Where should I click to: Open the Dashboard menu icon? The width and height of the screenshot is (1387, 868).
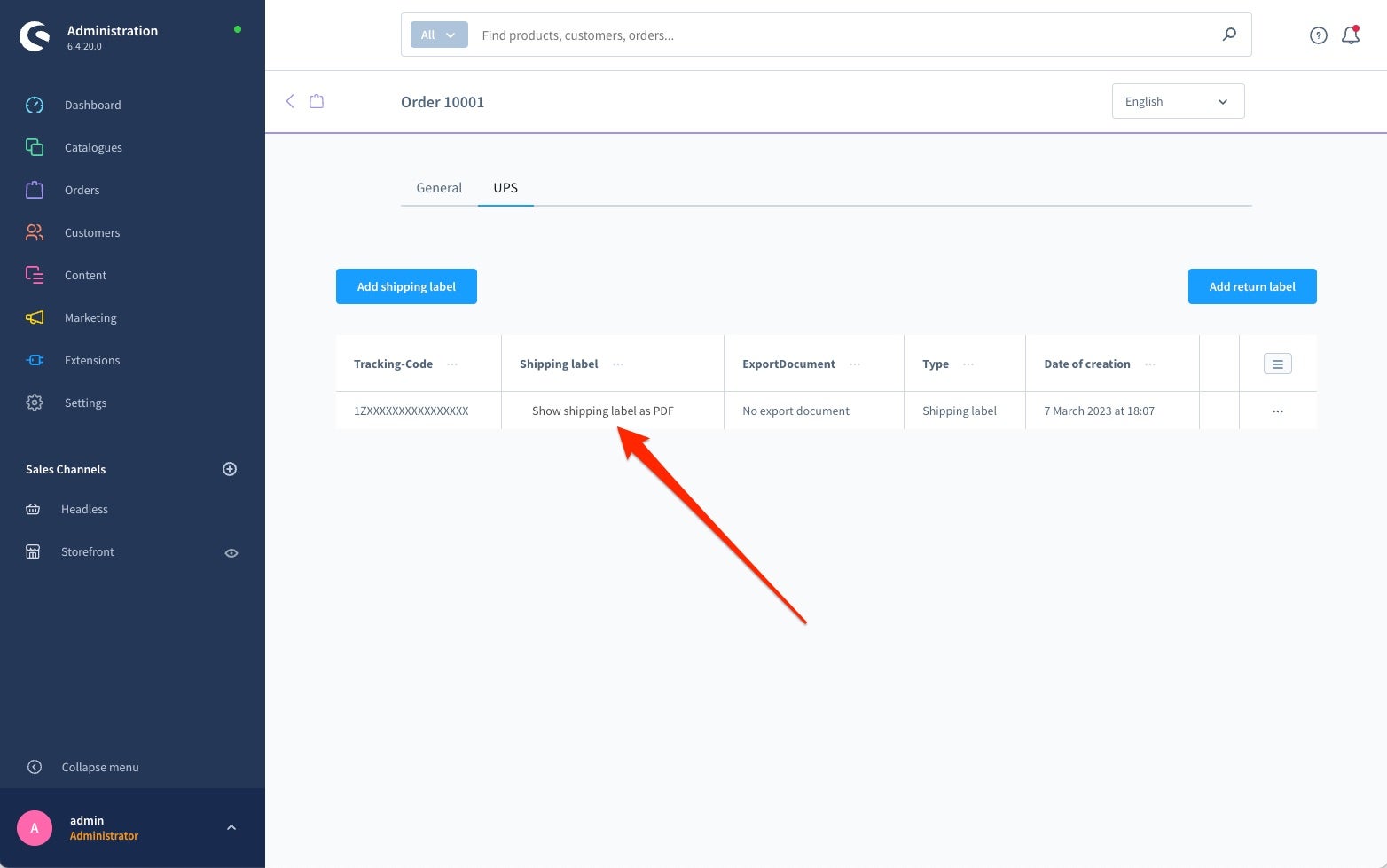click(x=35, y=105)
